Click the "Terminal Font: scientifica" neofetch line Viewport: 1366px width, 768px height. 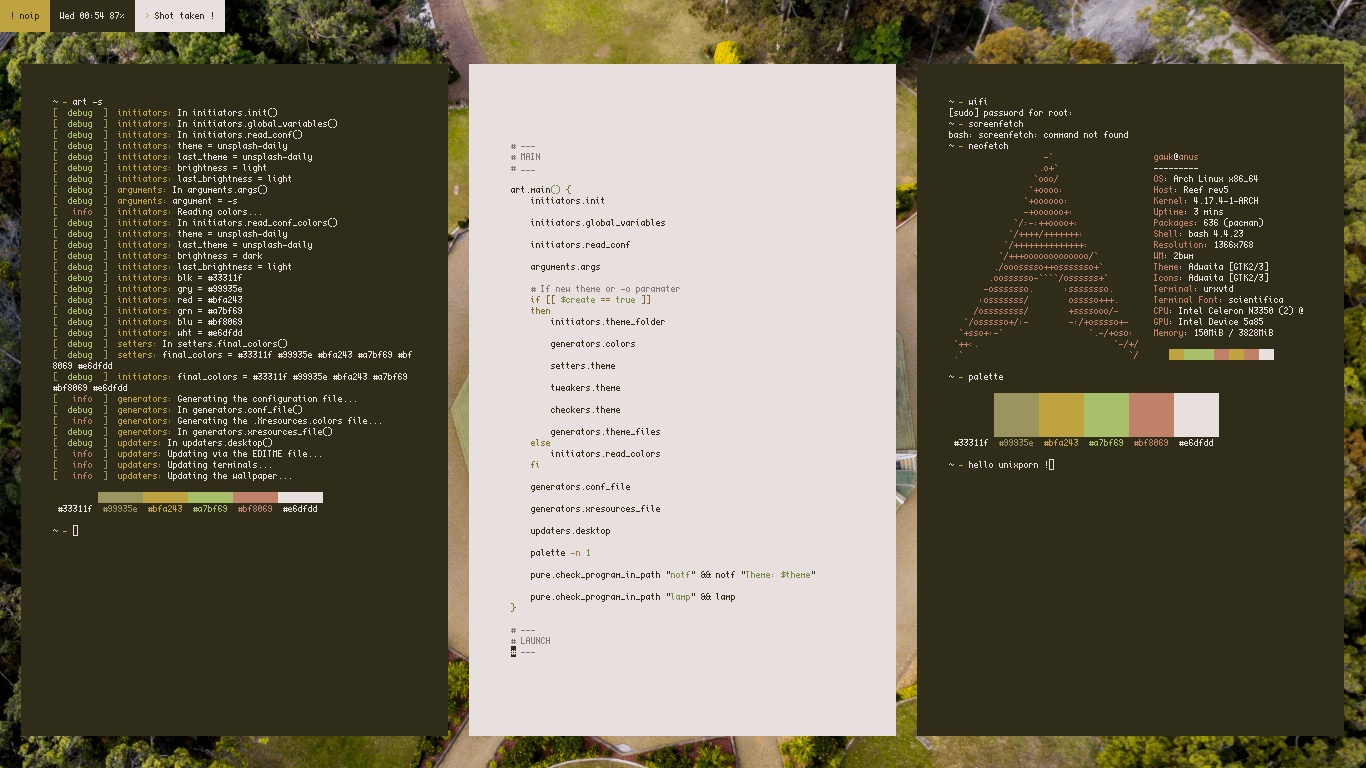pos(1218,300)
